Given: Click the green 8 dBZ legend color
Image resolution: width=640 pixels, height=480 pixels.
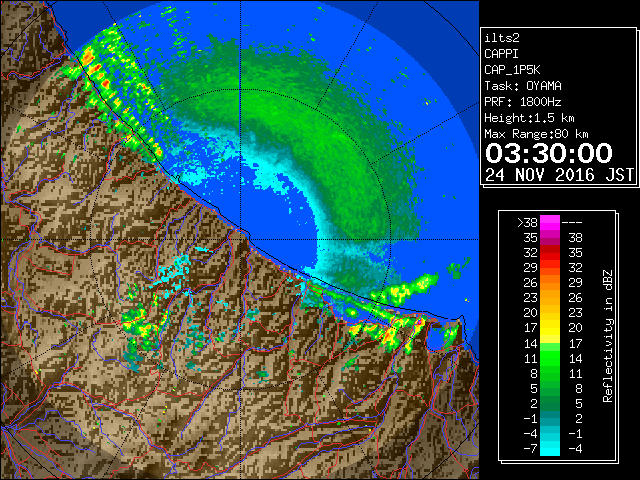Looking at the screenshot, I should point(550,373).
